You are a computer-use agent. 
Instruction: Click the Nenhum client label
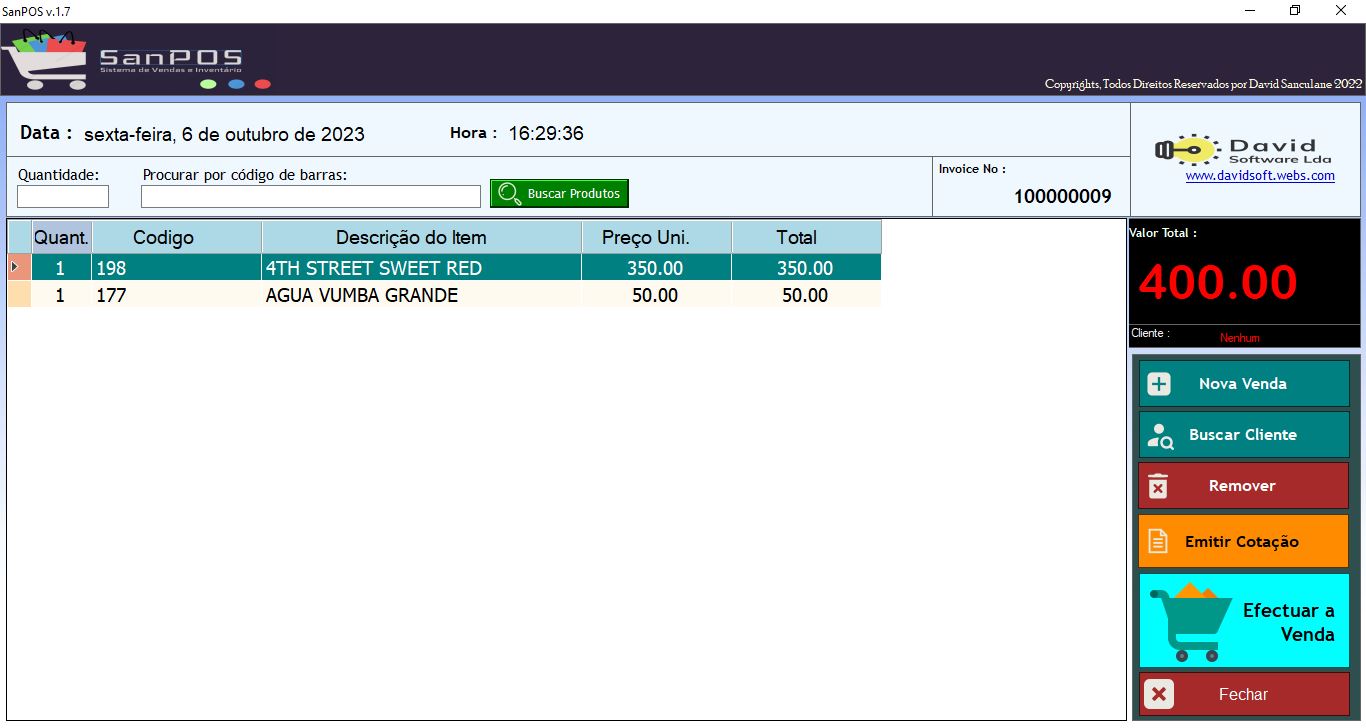coord(1240,338)
